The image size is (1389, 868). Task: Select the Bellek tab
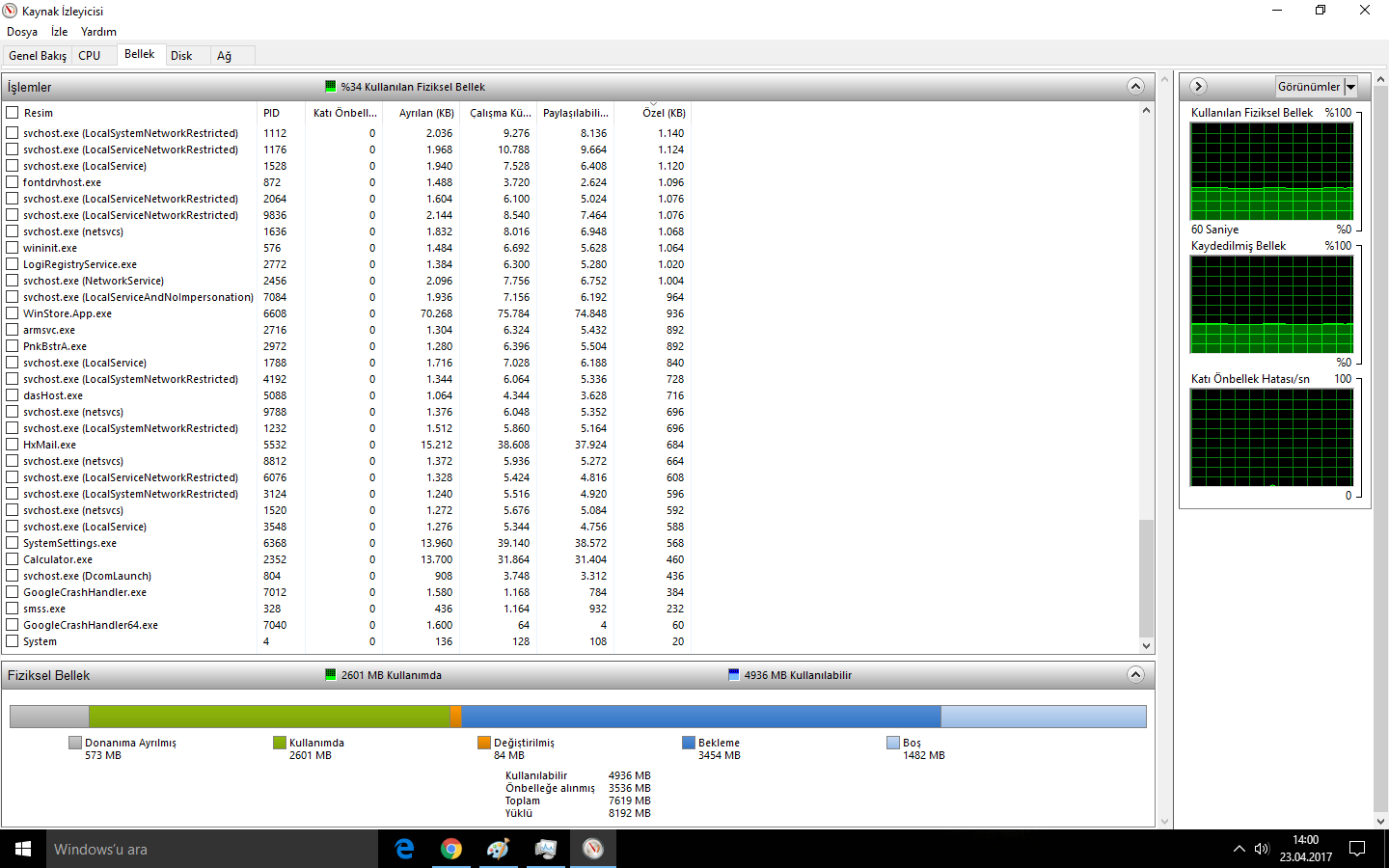140,54
